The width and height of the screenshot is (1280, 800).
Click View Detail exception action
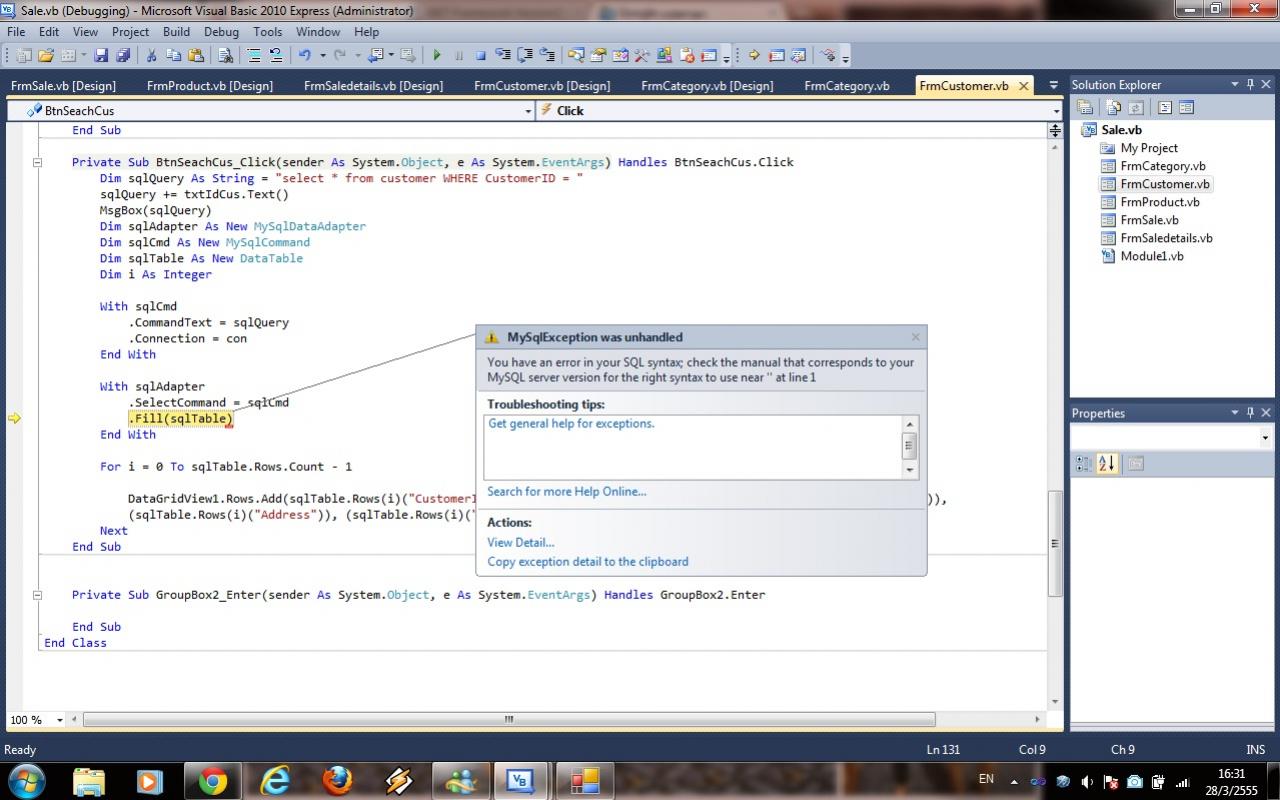pyautogui.click(x=520, y=542)
